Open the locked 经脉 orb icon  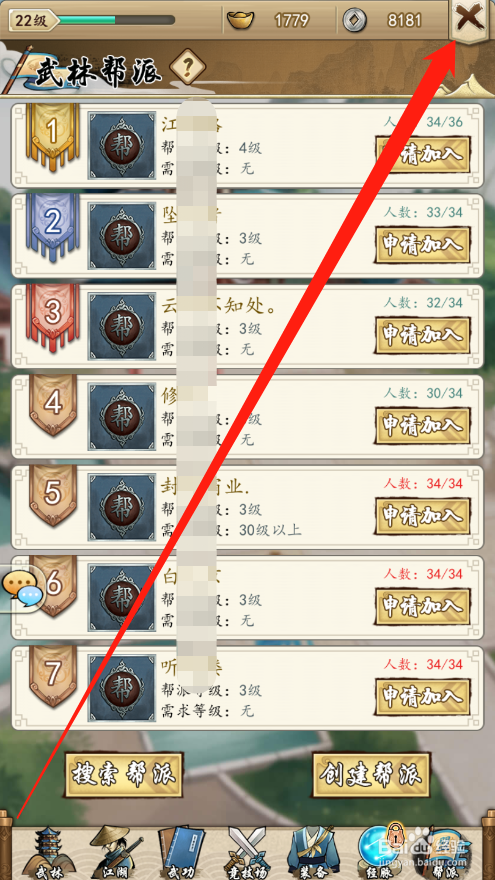(381, 853)
